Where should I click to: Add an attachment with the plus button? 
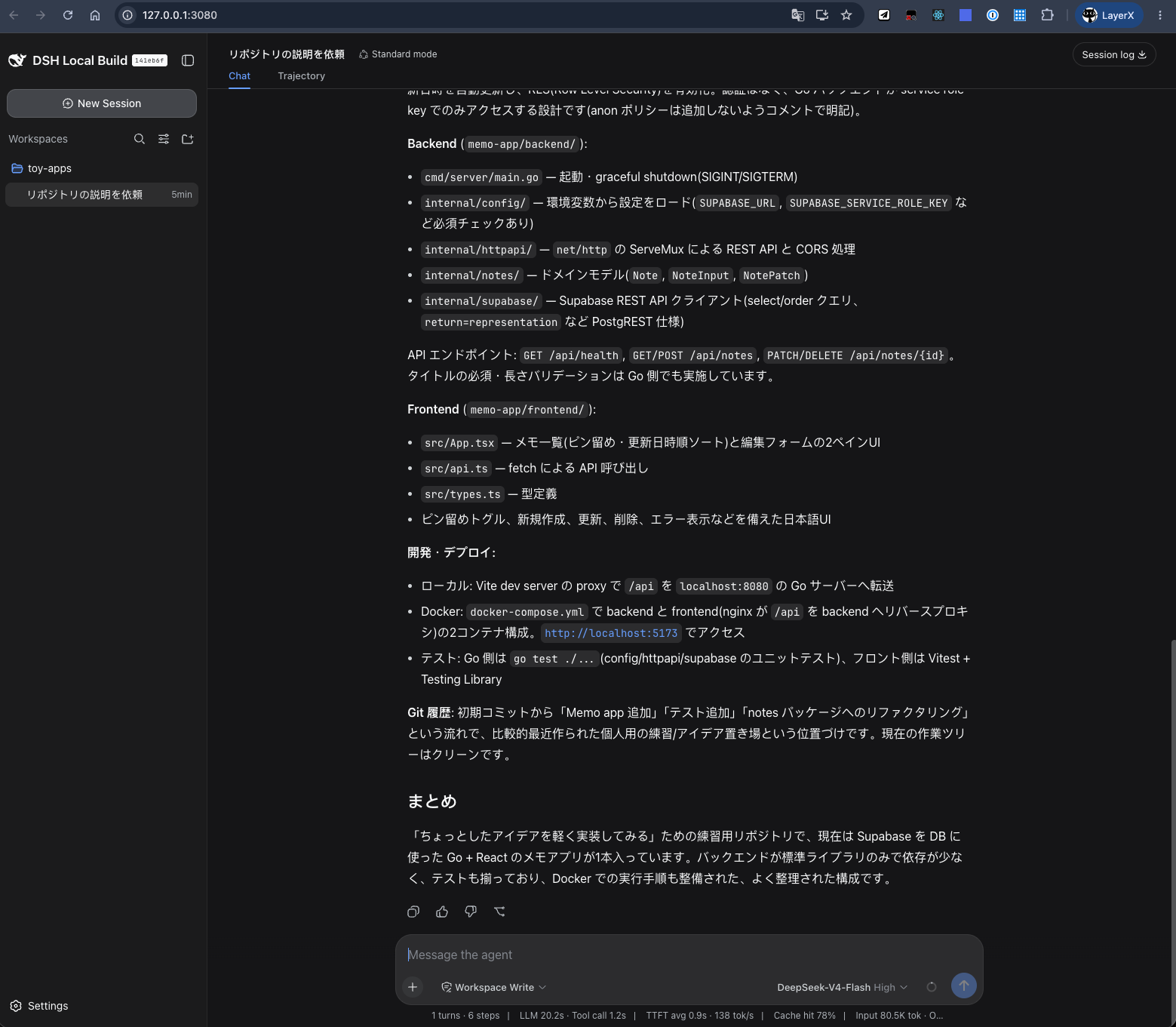pyautogui.click(x=413, y=987)
